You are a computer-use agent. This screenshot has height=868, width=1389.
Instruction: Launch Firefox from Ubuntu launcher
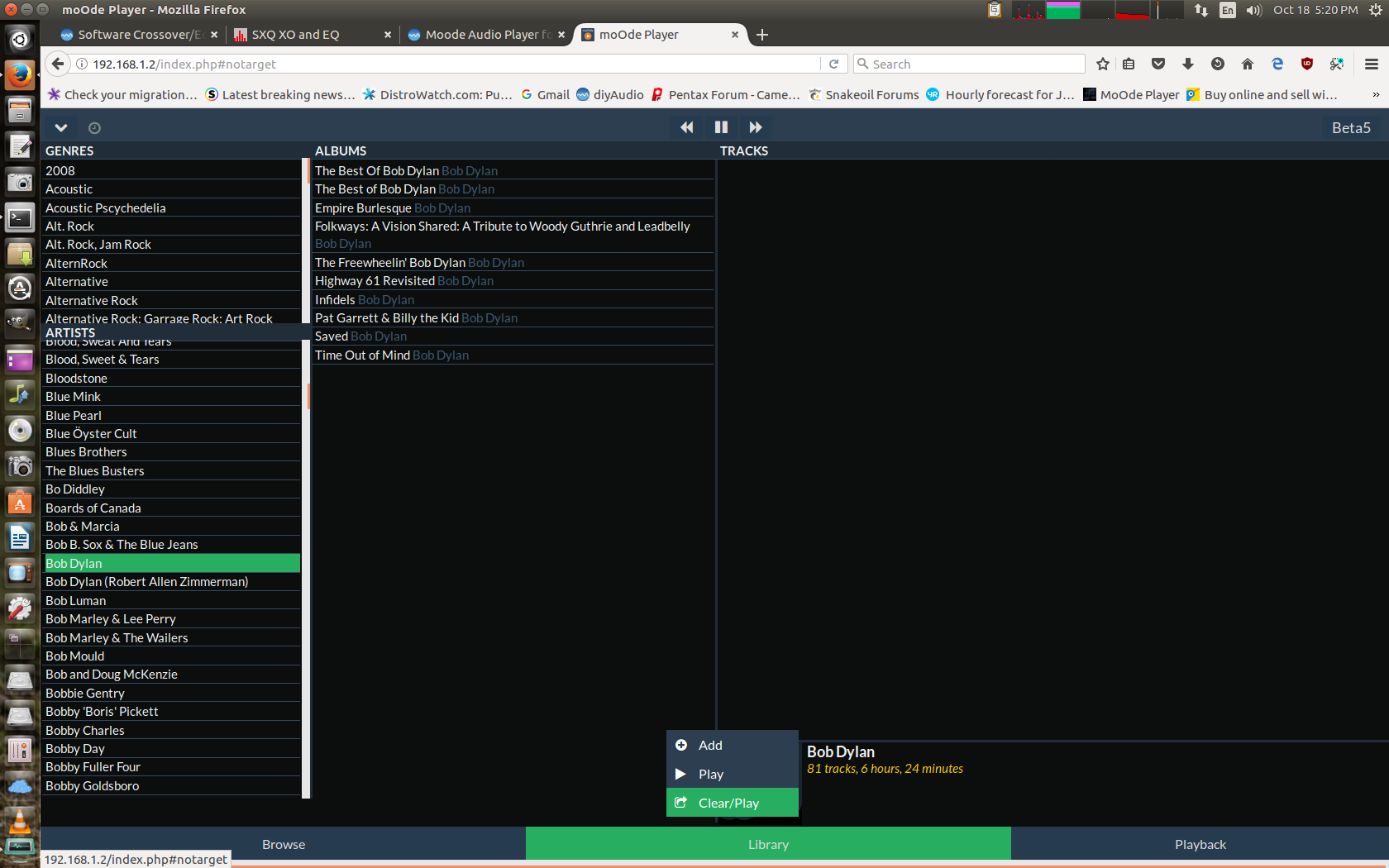coord(20,74)
